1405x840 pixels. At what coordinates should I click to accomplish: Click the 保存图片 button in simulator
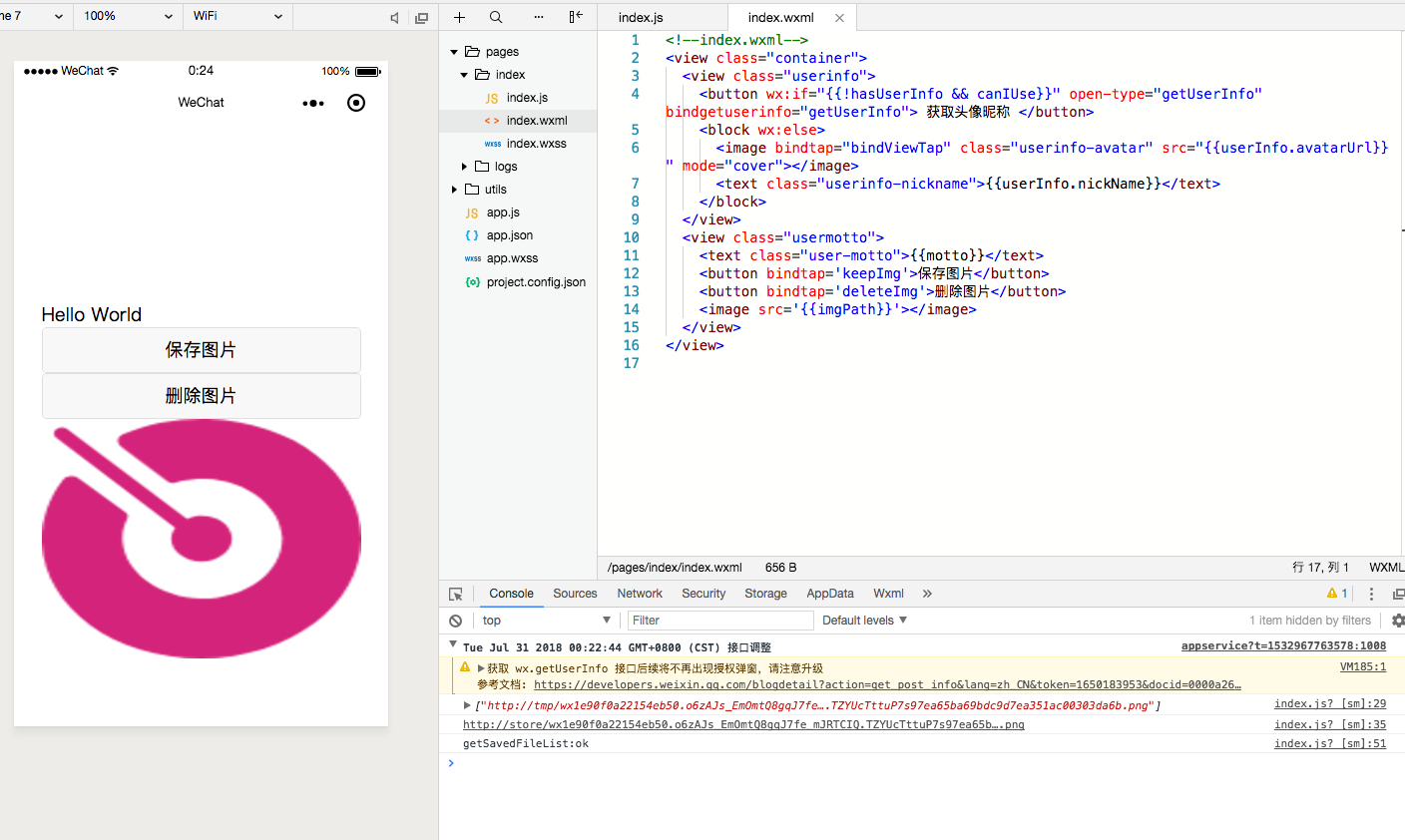coord(201,350)
